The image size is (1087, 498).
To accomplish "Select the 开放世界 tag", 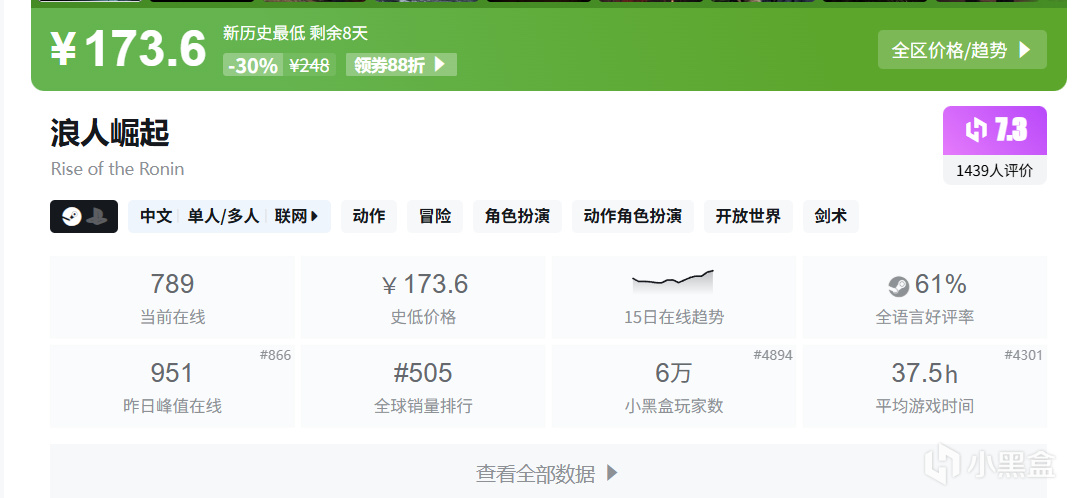I will [x=749, y=216].
